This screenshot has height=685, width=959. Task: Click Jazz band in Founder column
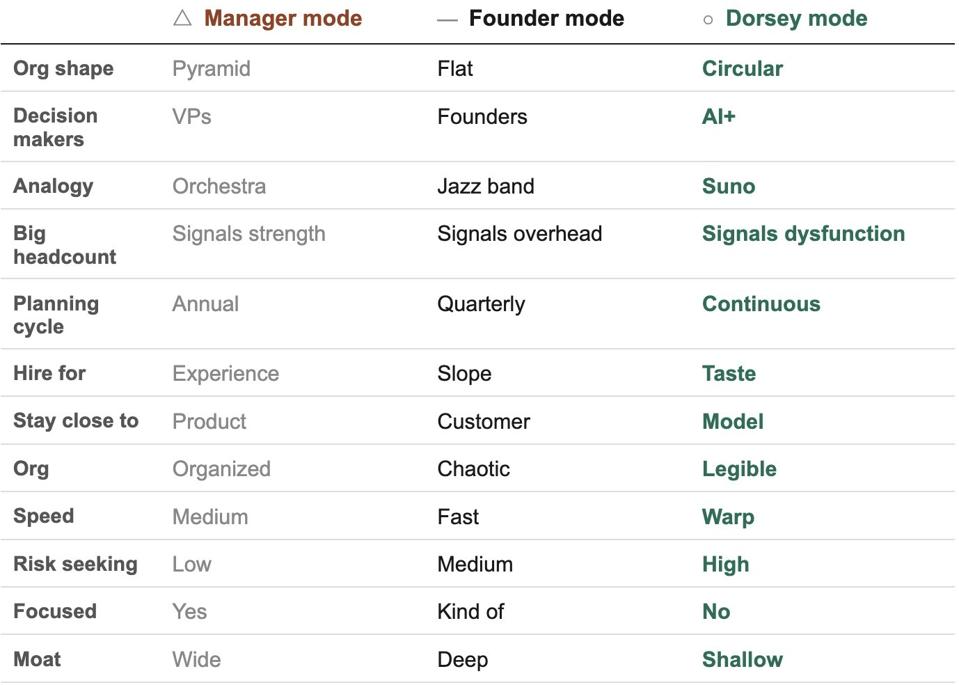[485, 186]
